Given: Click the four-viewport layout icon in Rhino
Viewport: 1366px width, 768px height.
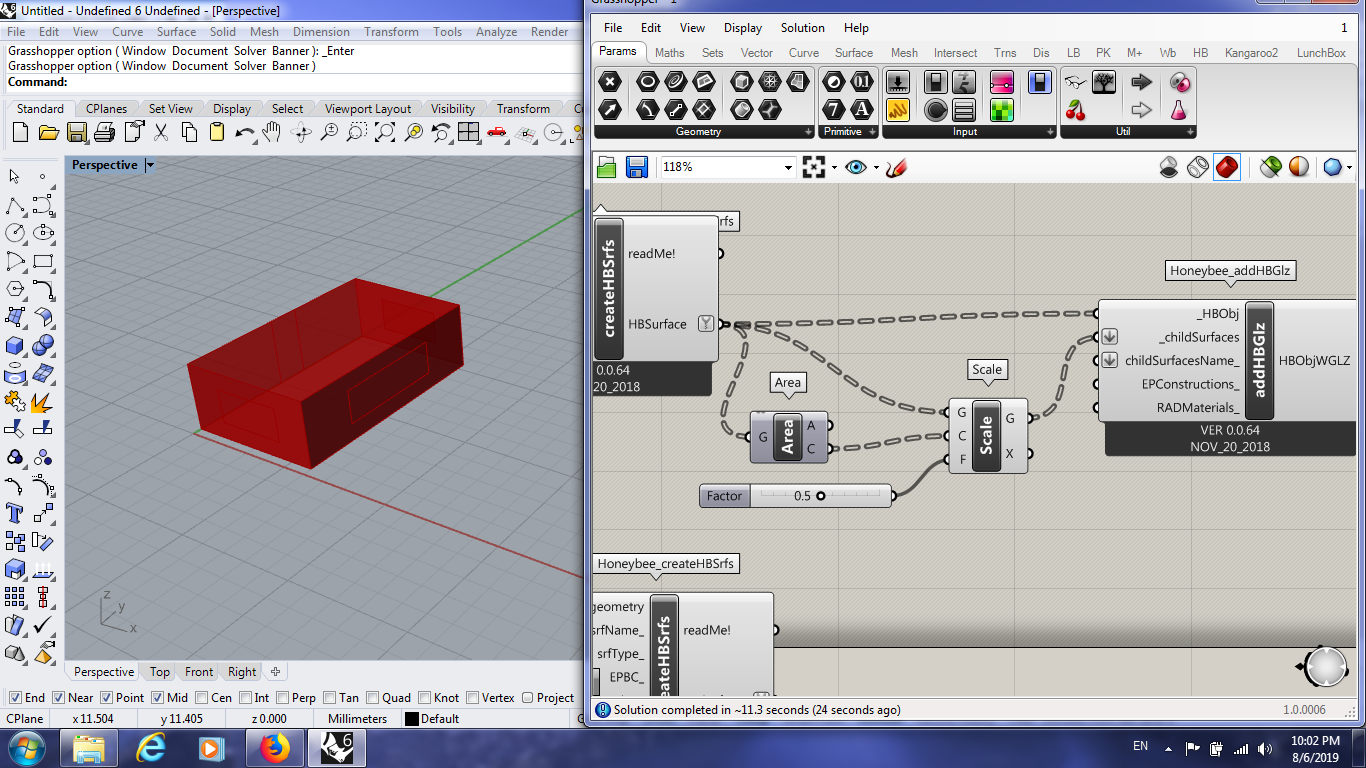Looking at the screenshot, I should (x=468, y=132).
